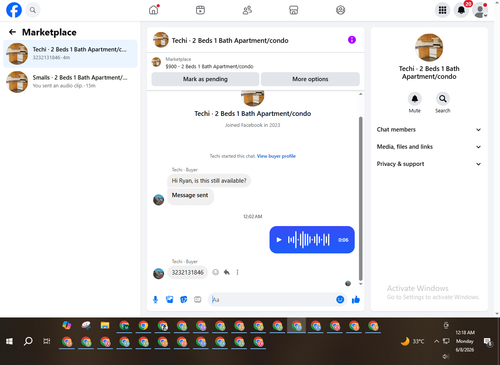React to 3232131846 message with emoji

pos(216,272)
